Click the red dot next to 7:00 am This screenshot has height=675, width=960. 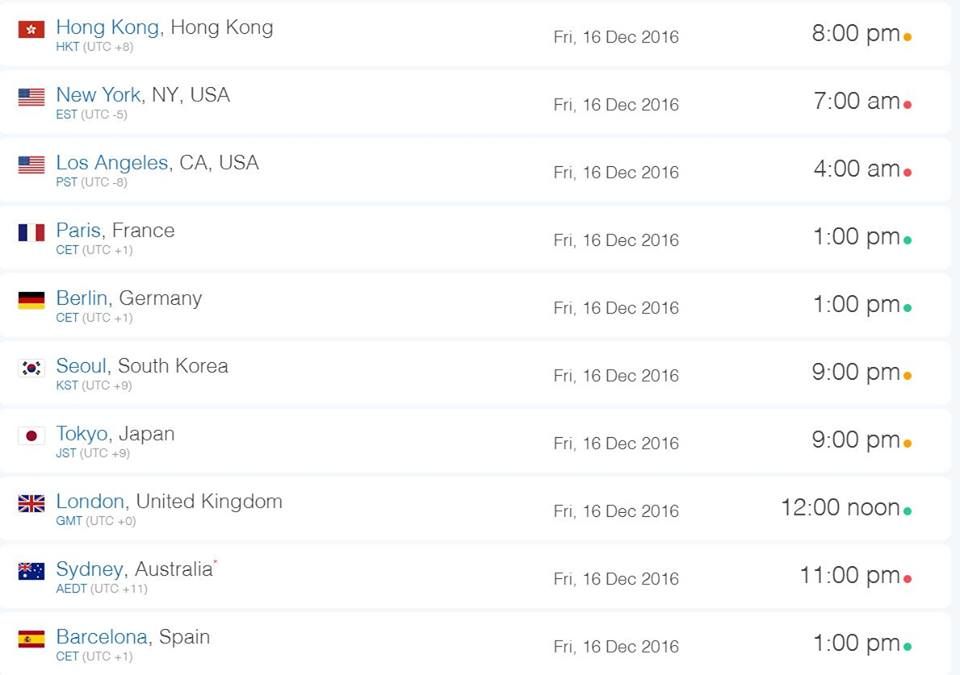(907, 105)
